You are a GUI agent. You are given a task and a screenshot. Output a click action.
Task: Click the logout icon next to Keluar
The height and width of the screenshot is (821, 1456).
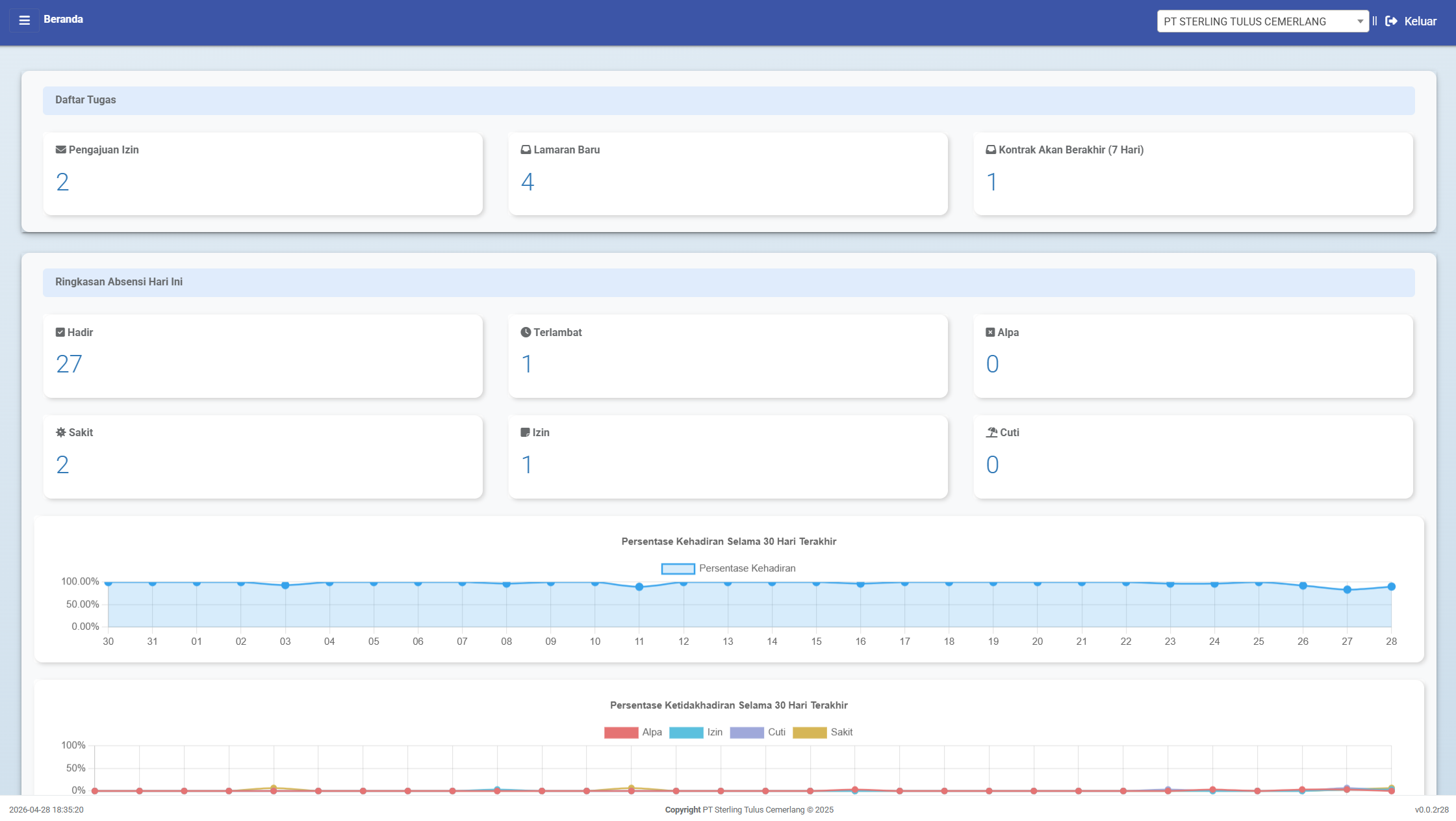1390,20
